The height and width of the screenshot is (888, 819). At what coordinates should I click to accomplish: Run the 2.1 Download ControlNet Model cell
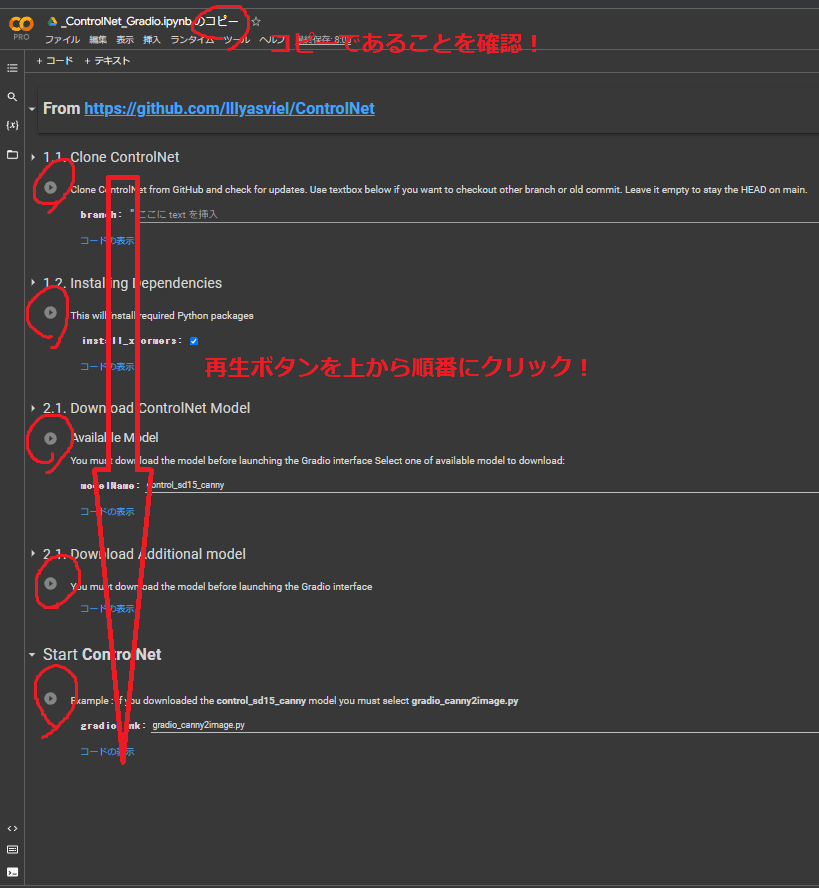[50, 438]
